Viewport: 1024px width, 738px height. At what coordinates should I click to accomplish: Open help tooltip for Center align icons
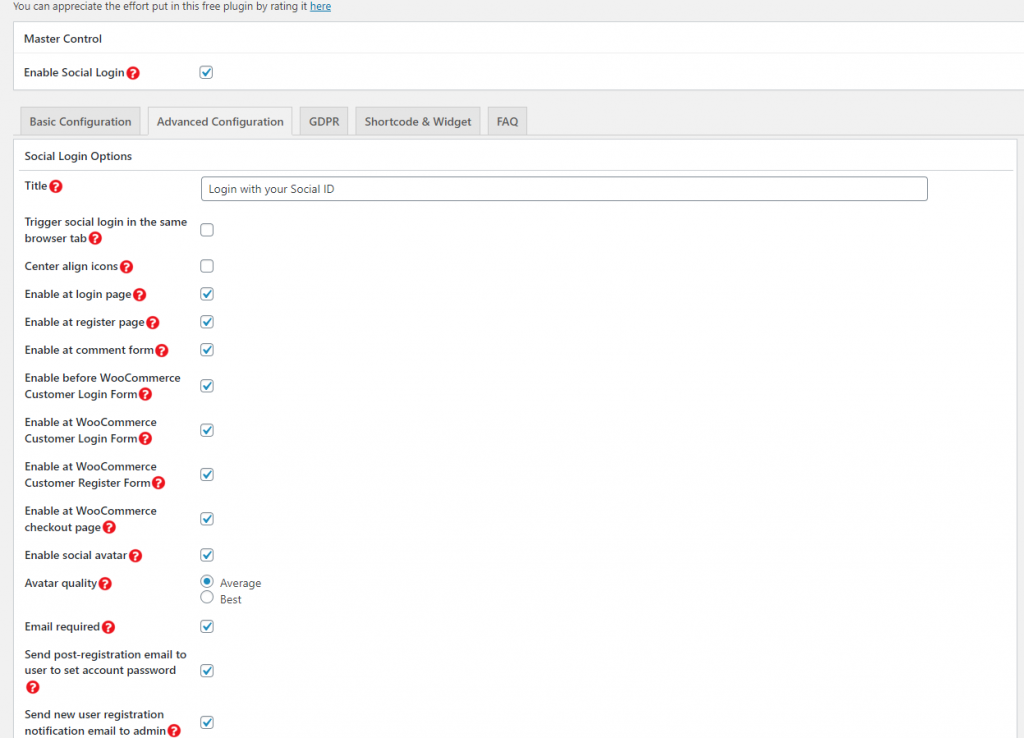pyautogui.click(x=126, y=267)
